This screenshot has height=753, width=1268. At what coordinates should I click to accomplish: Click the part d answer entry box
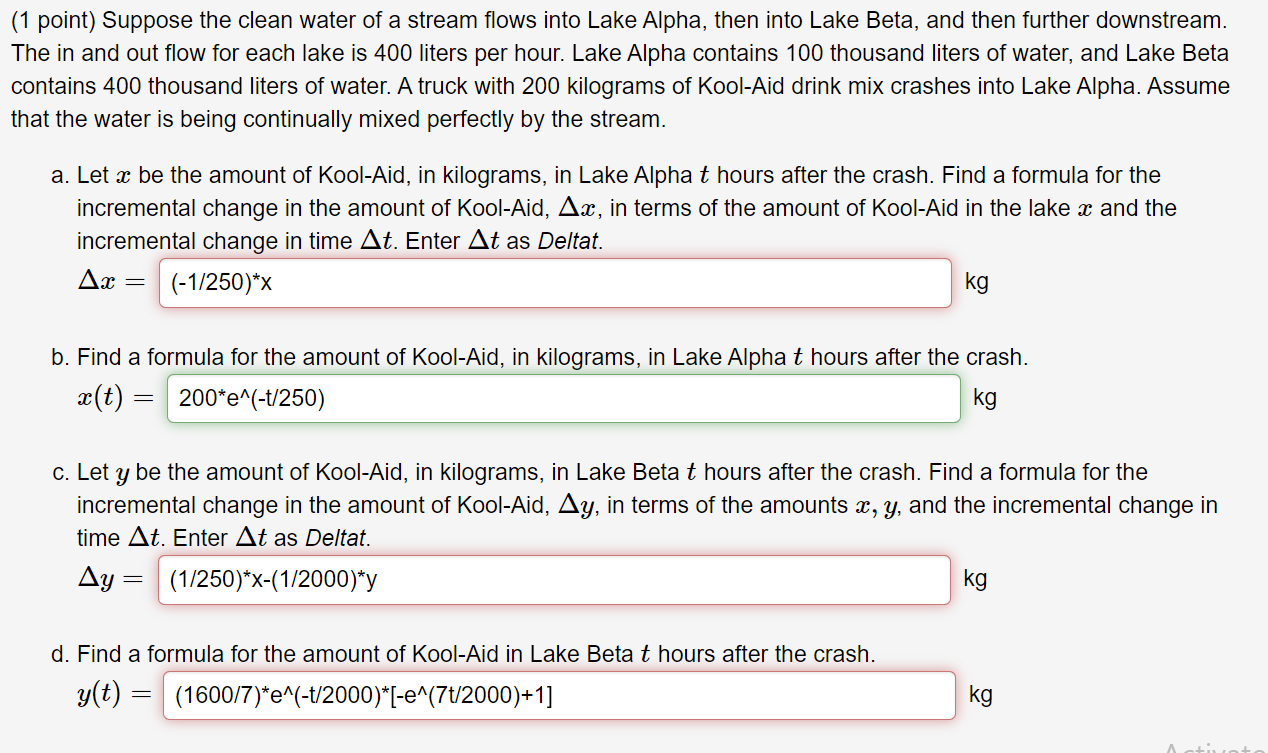click(x=555, y=695)
